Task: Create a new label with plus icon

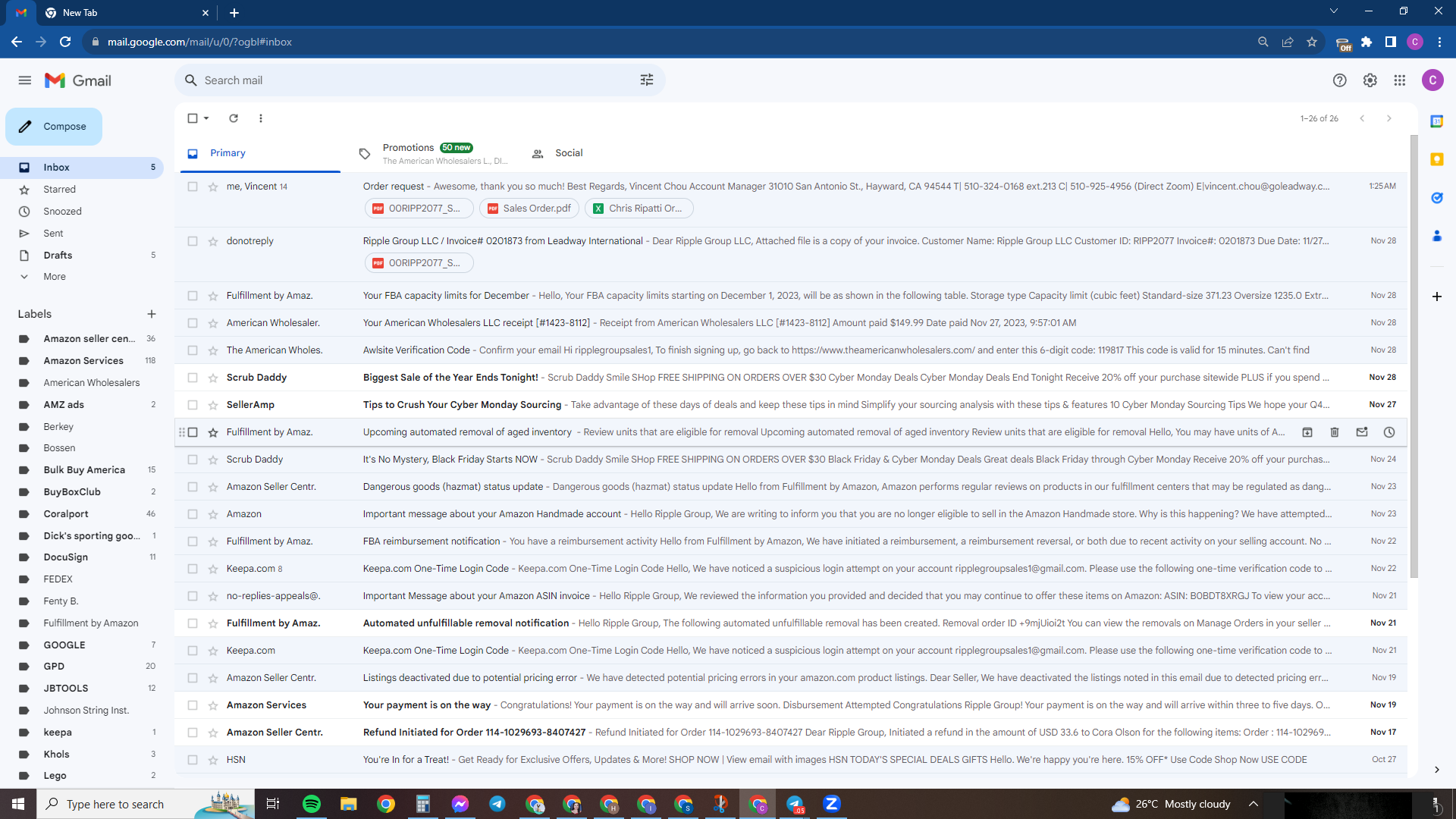Action: (x=152, y=314)
